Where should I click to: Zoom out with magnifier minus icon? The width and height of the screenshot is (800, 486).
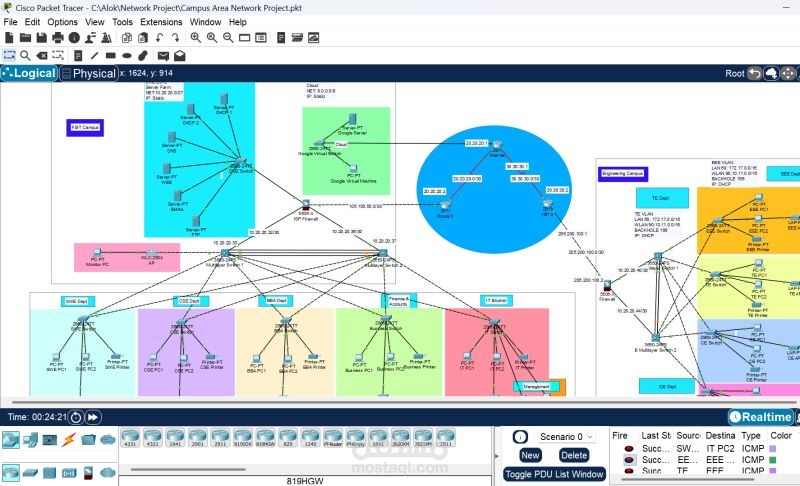(228, 38)
